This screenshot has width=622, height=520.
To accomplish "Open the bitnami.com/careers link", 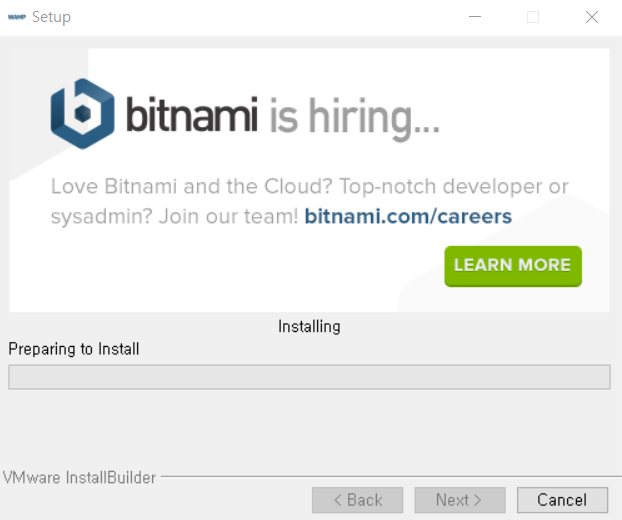I will (x=408, y=217).
